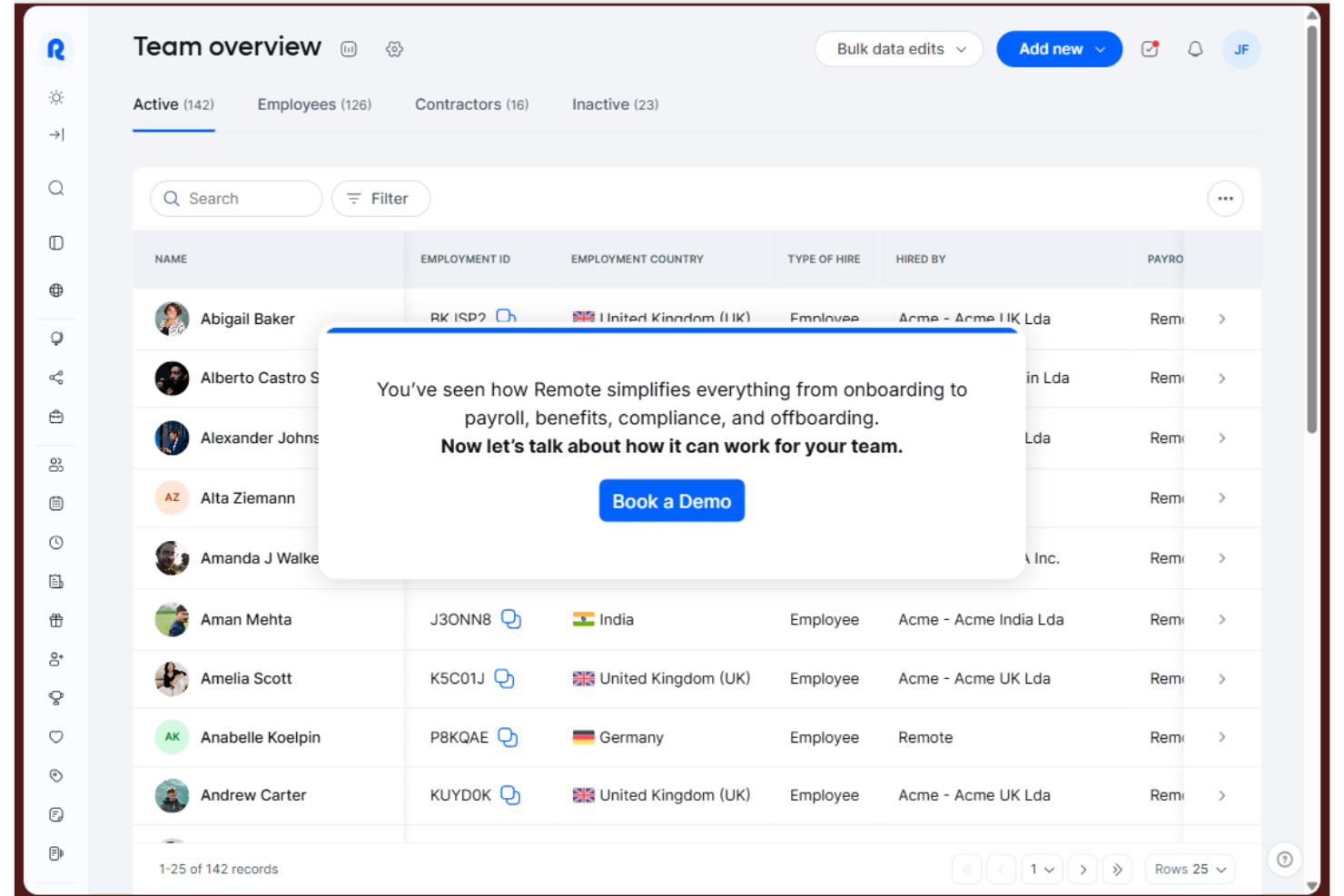The image size is (1344, 896).
Task: Open the heart icon in sidebar
Action: point(56,737)
